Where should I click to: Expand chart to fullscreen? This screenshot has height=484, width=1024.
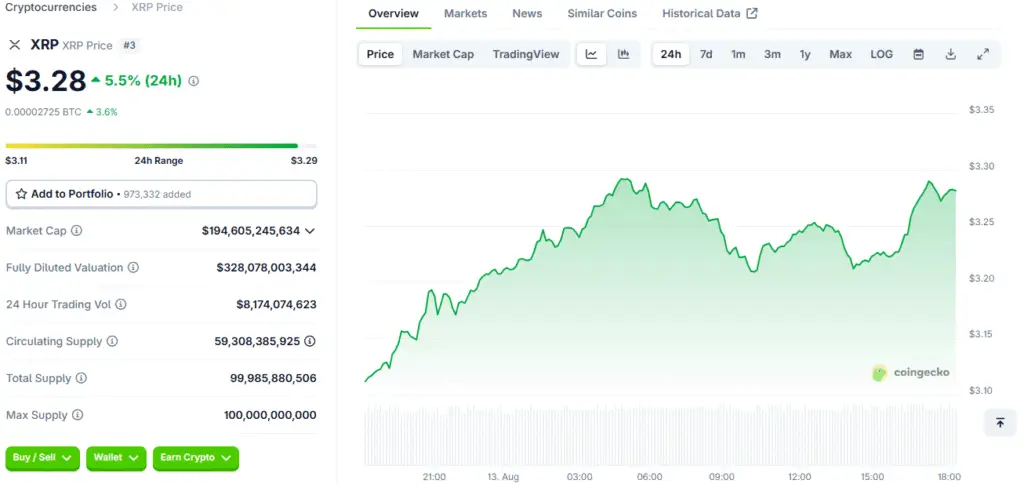click(x=982, y=54)
